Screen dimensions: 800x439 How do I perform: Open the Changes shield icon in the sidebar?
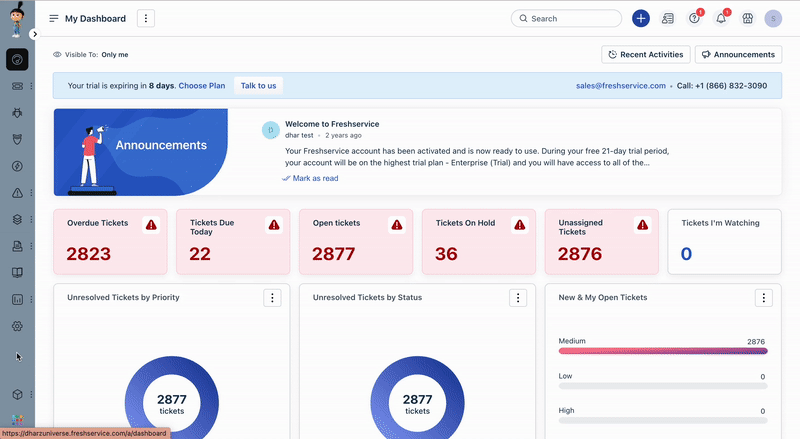coord(17,139)
